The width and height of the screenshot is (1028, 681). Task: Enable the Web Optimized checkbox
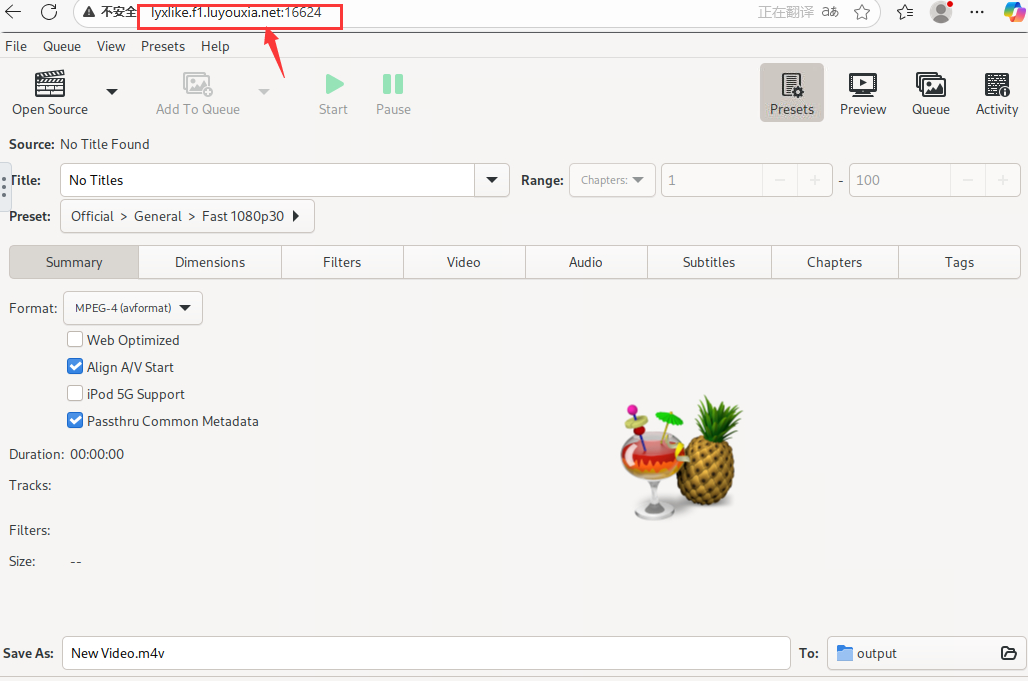[x=75, y=340]
